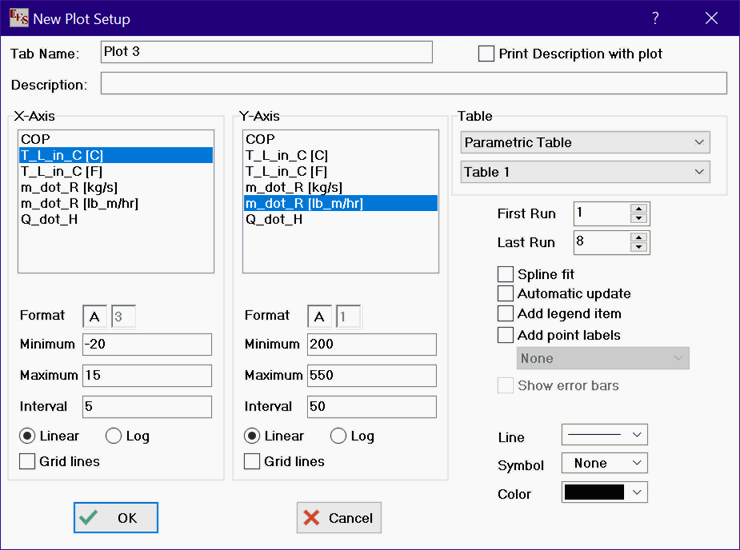
Task: Open the Parametric Table dropdown
Action: coord(585,143)
